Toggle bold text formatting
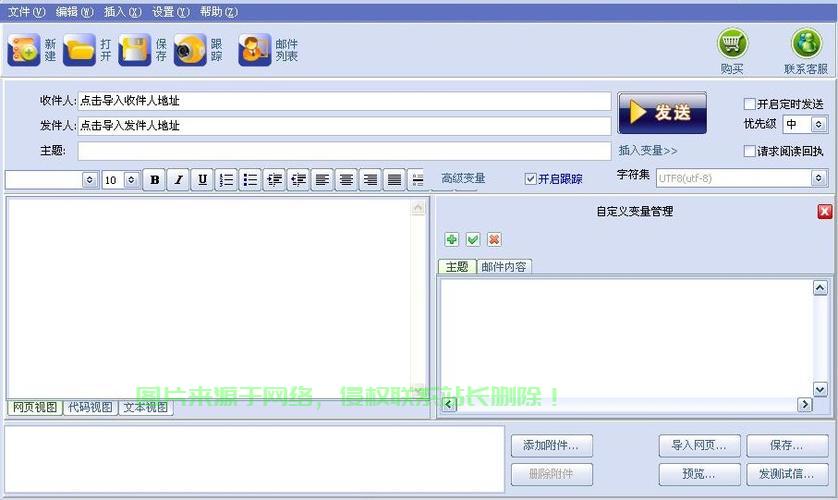This screenshot has width=838, height=500. (154, 180)
